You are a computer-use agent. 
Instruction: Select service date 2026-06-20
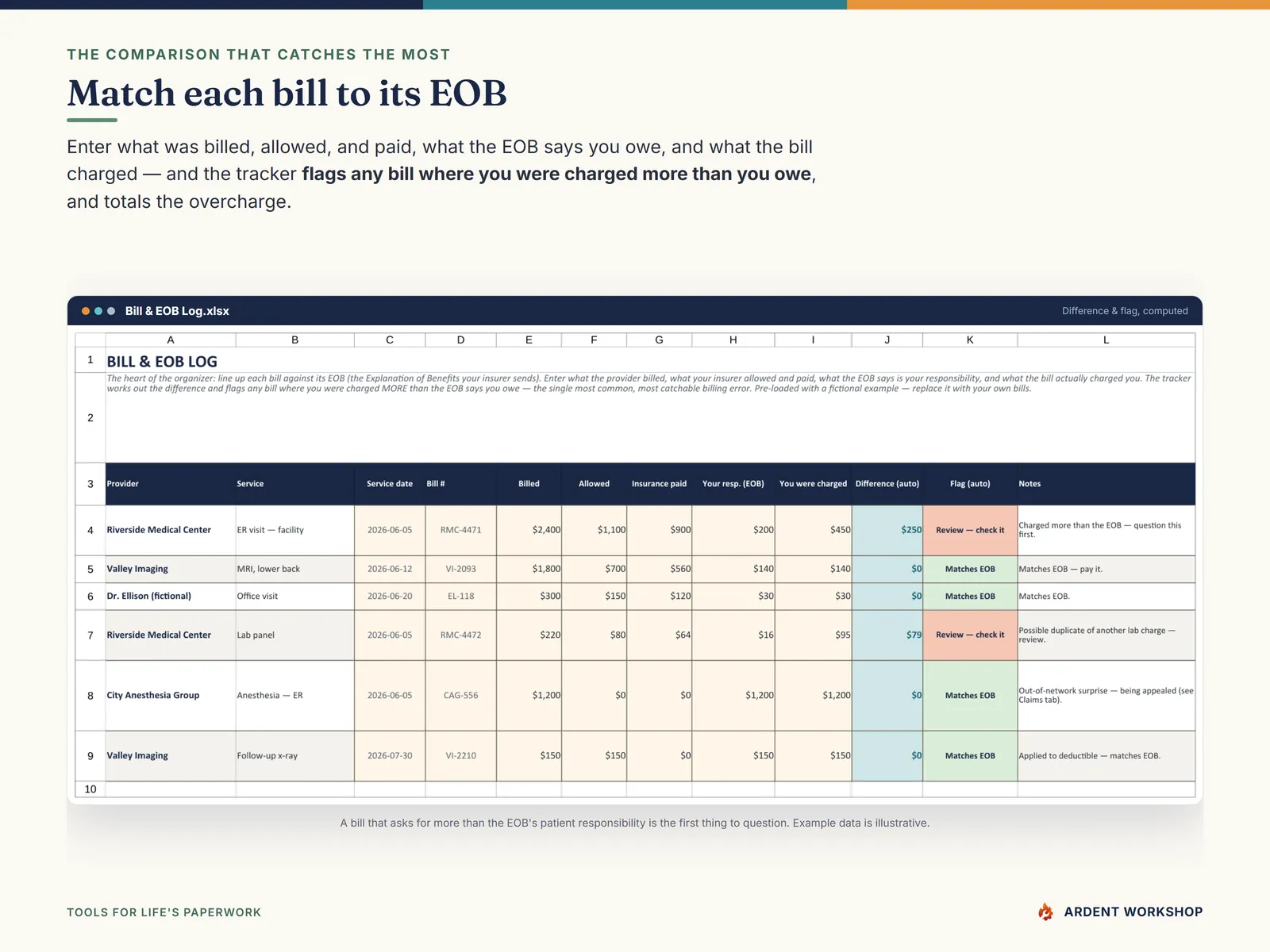(390, 596)
